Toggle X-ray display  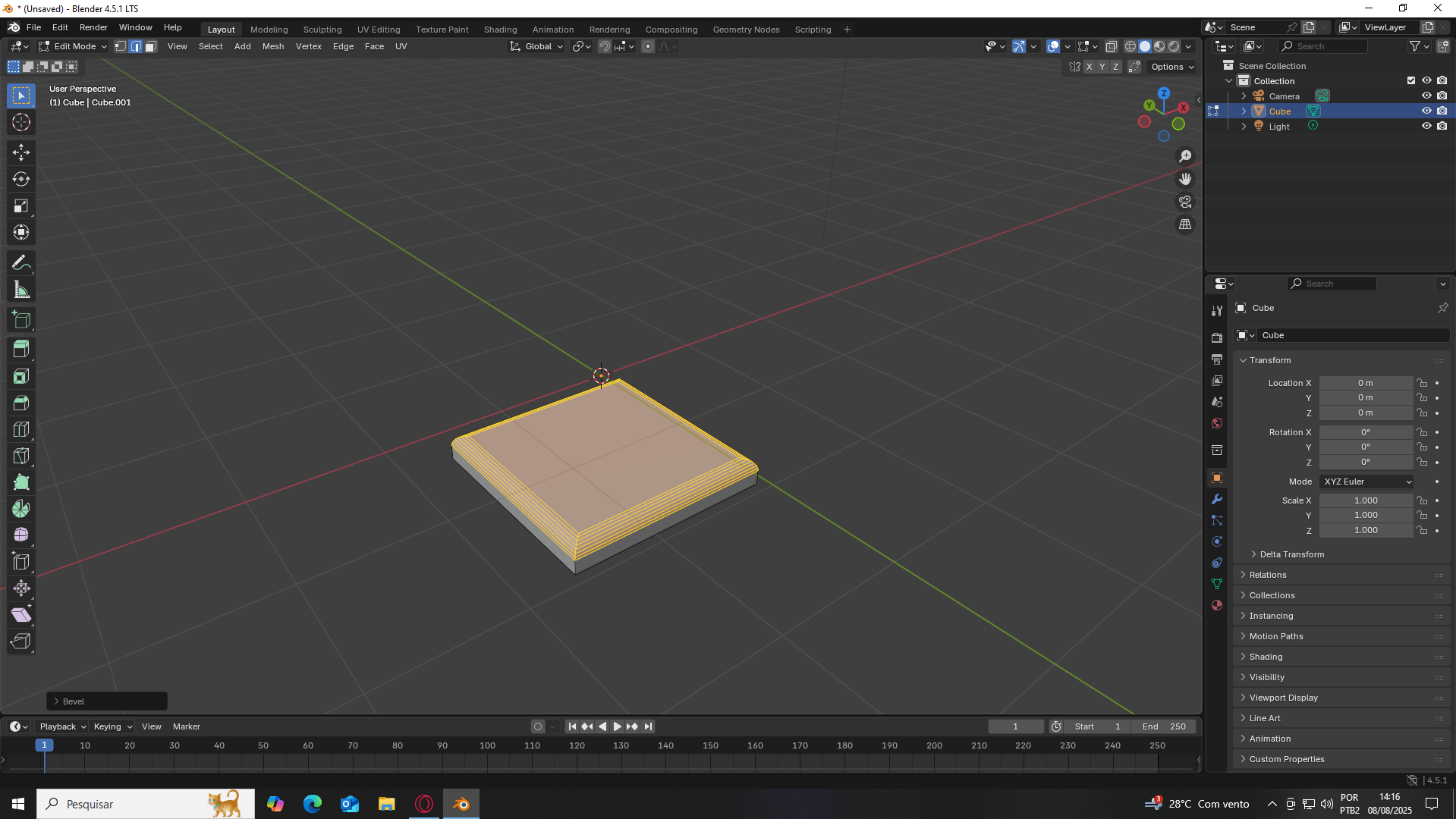click(1112, 46)
